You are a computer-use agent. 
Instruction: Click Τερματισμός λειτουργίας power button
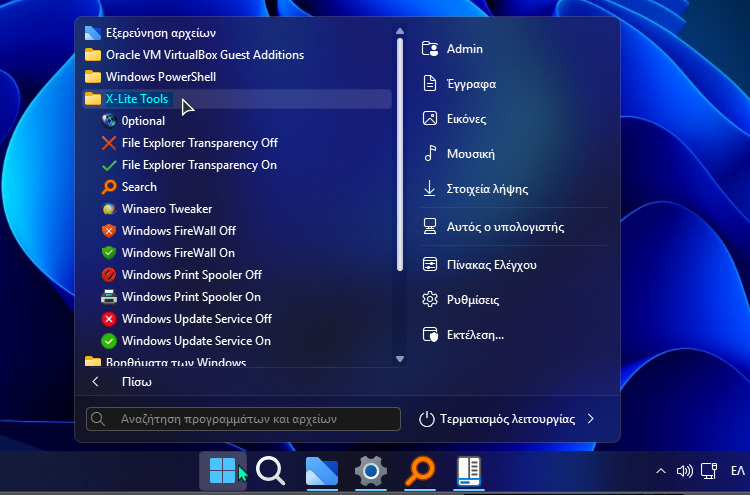(x=497, y=419)
